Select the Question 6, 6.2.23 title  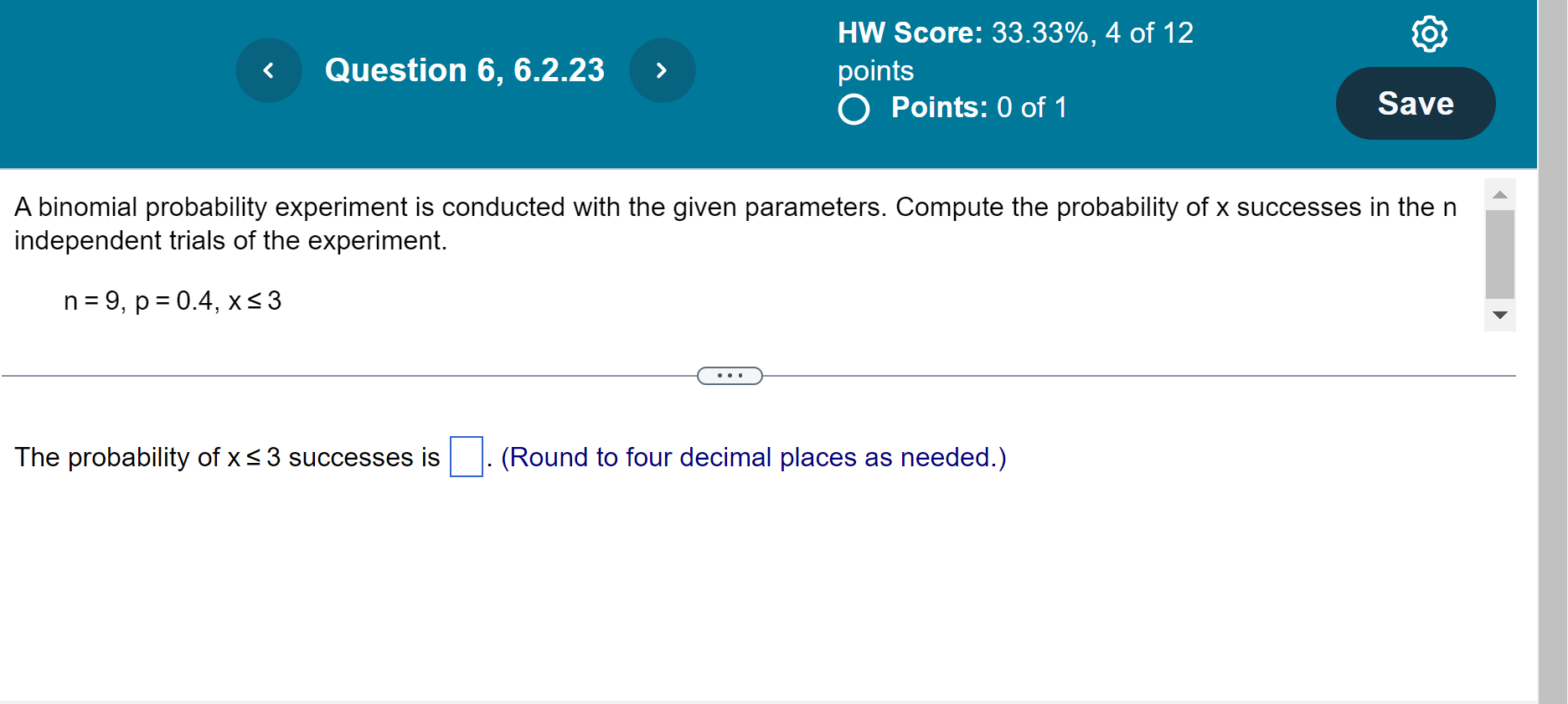[x=464, y=70]
